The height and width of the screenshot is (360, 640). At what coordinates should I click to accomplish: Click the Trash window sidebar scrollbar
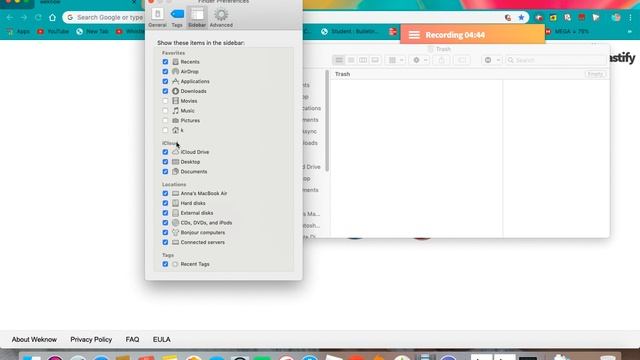pyautogui.click(x=327, y=121)
